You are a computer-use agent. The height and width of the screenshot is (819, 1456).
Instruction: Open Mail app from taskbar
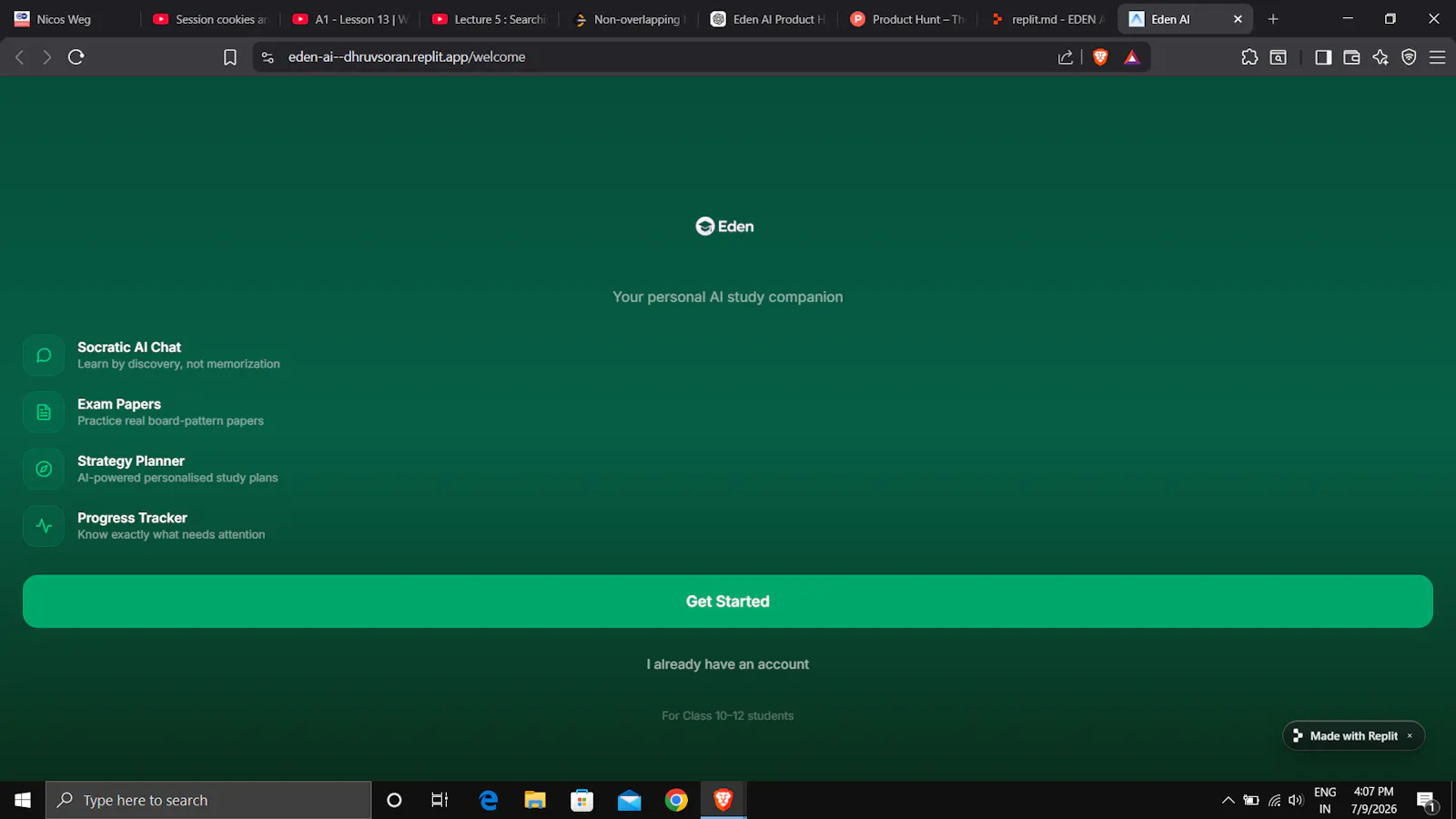629,800
